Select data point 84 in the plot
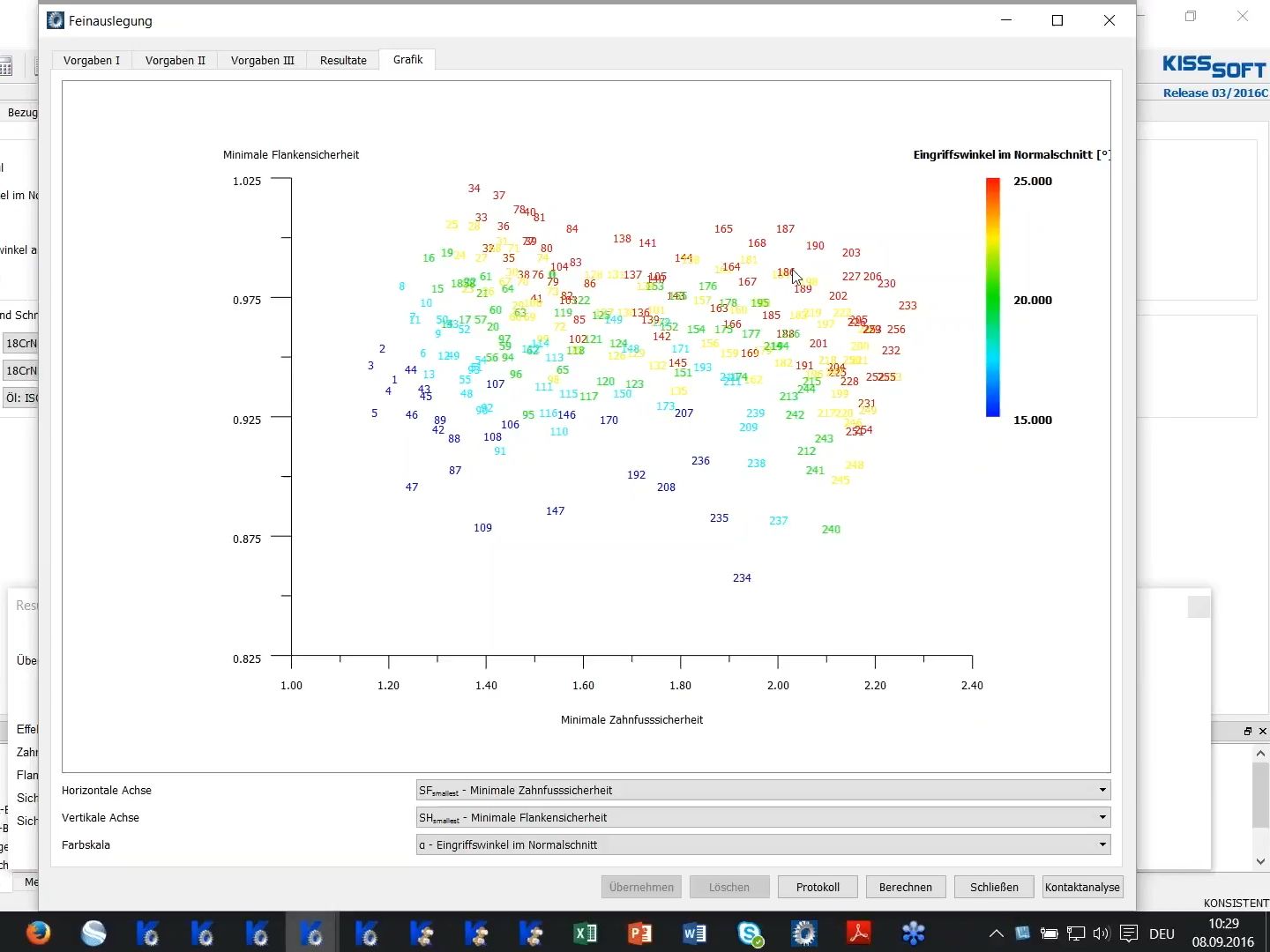The height and width of the screenshot is (952, 1270). coord(572,229)
